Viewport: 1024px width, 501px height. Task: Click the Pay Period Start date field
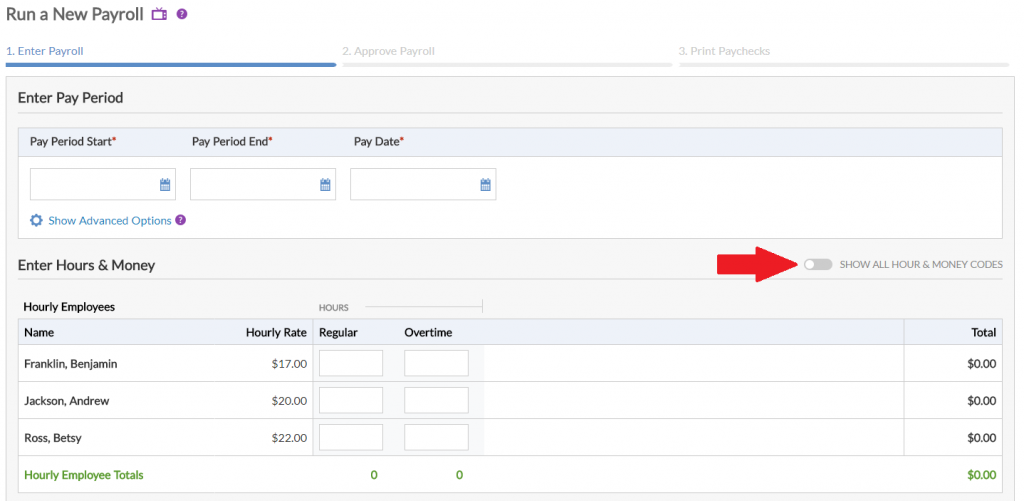pos(93,185)
